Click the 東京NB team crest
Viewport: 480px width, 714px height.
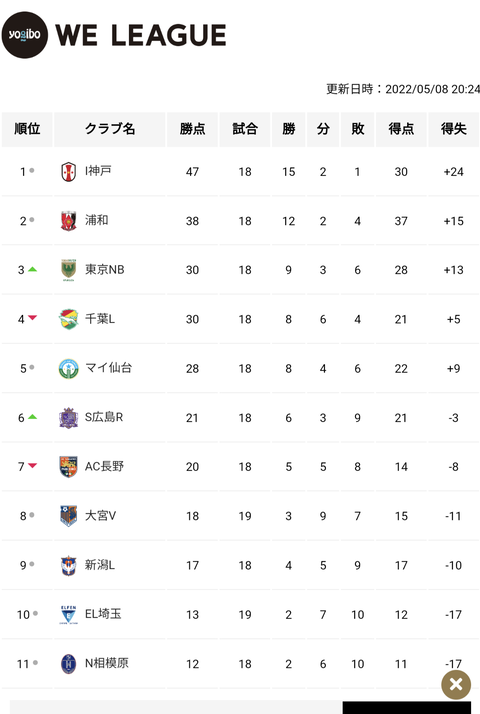[68, 270]
